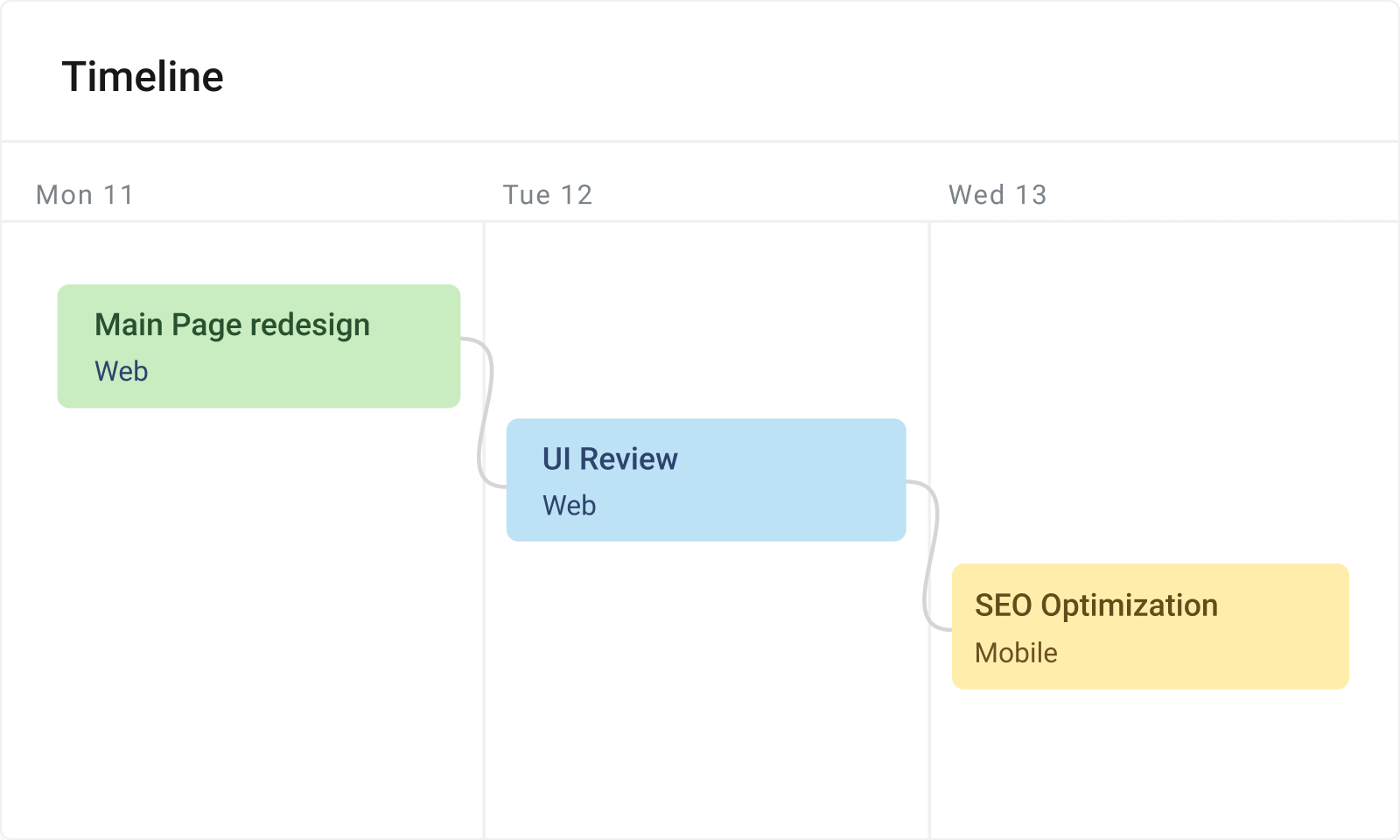Select the Main Page redesign card
1400x840 pixels.
coord(258,346)
